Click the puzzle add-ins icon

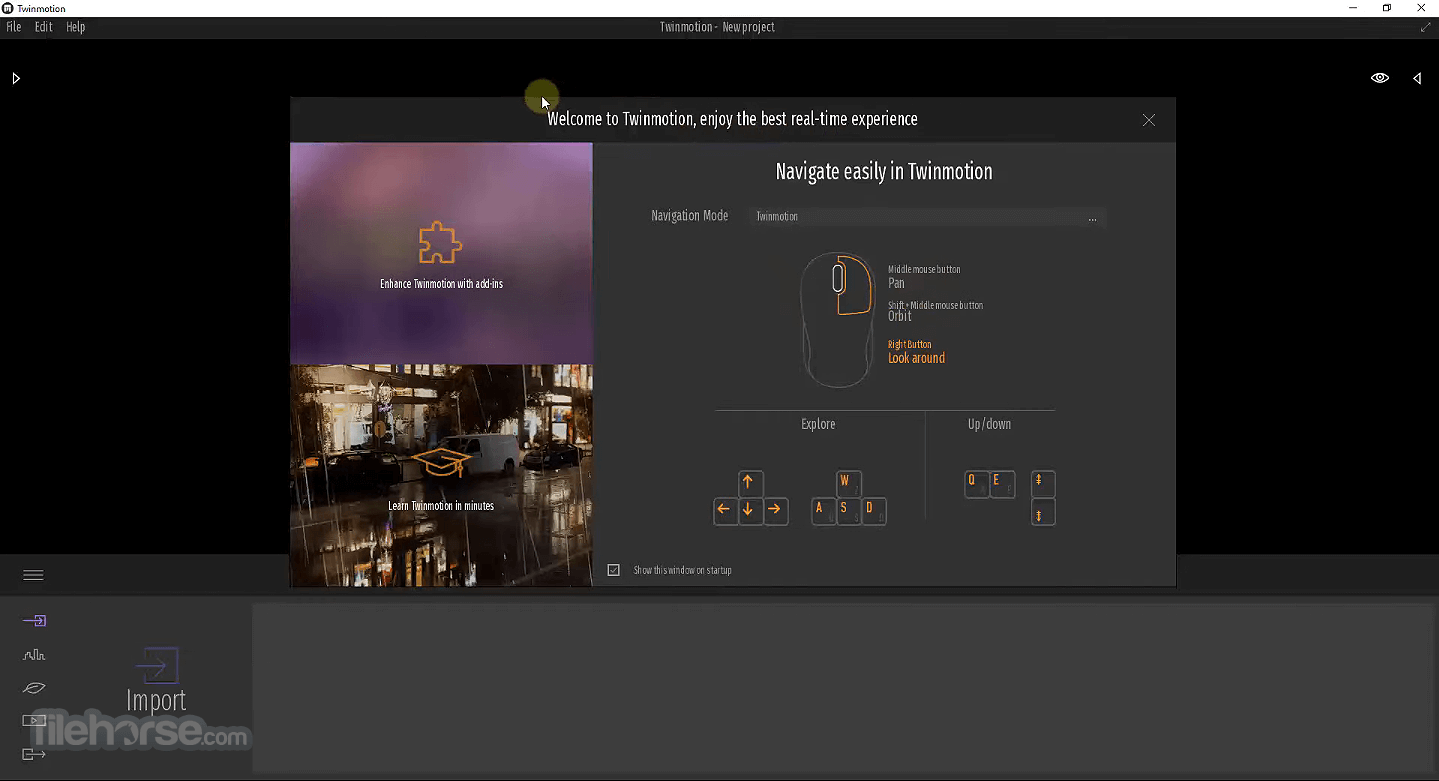click(441, 243)
